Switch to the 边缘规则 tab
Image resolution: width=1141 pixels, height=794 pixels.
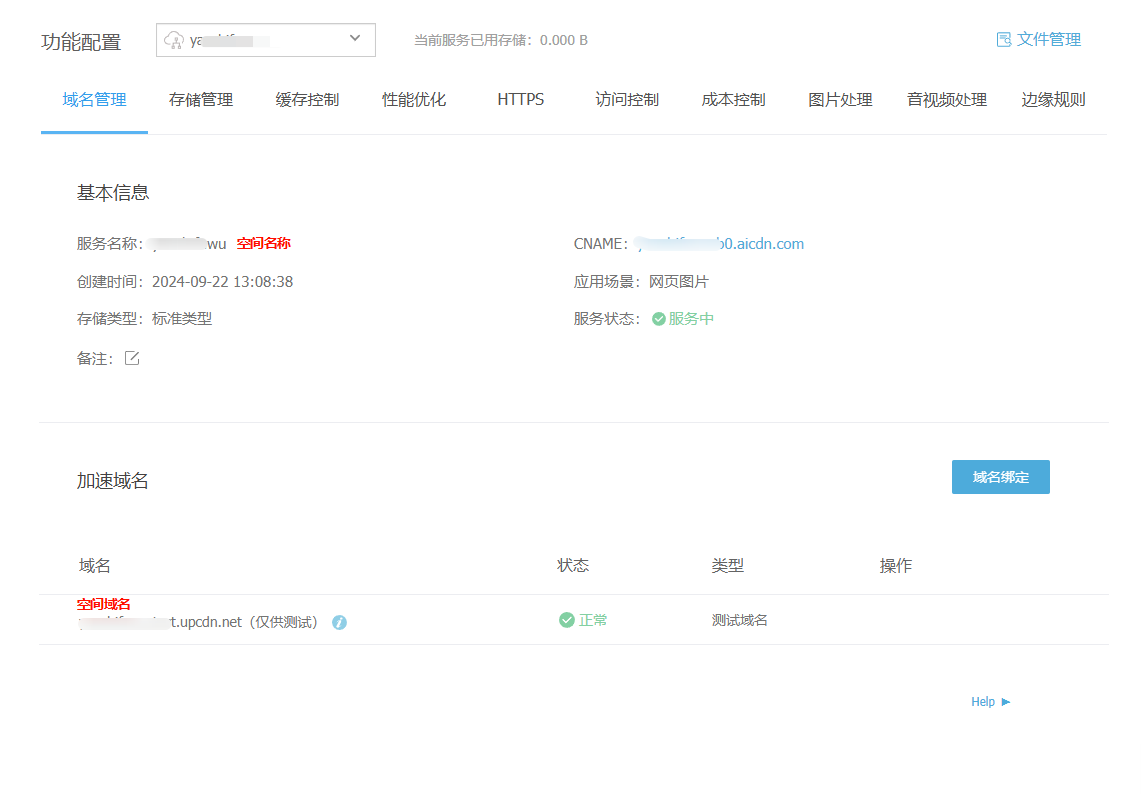coord(1053,100)
